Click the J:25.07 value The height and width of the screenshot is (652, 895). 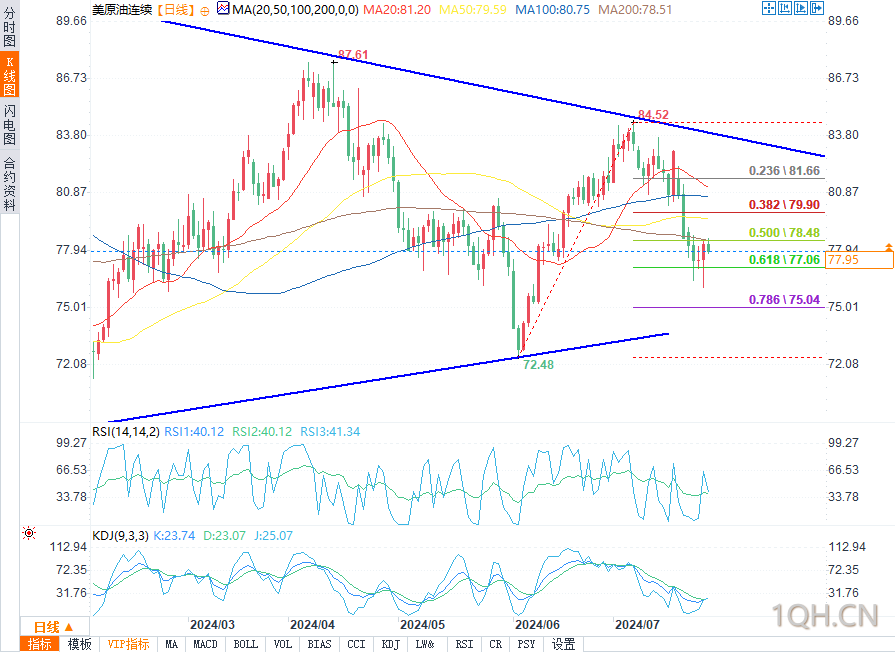273,536
